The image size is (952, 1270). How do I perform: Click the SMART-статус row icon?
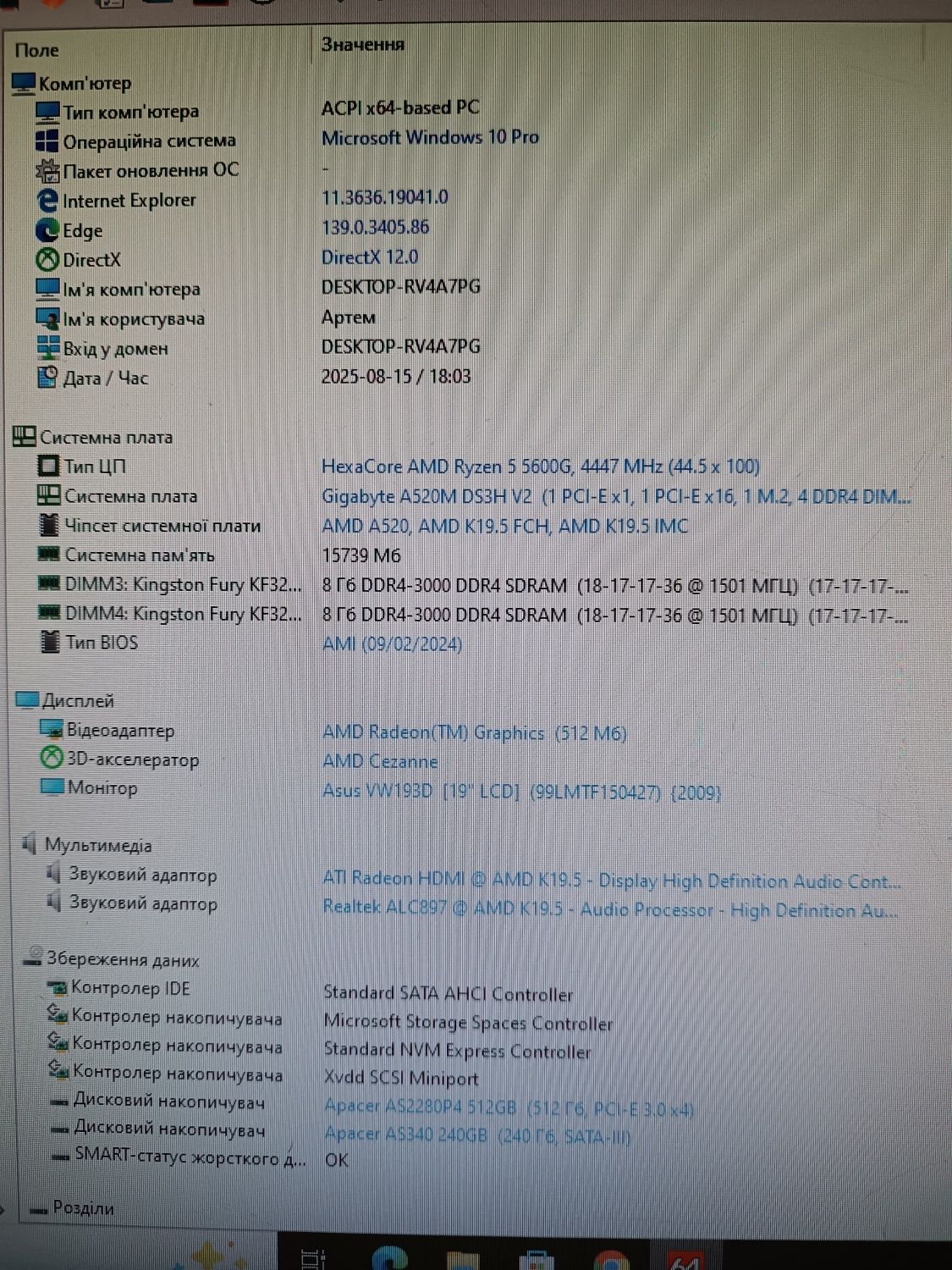point(60,1155)
